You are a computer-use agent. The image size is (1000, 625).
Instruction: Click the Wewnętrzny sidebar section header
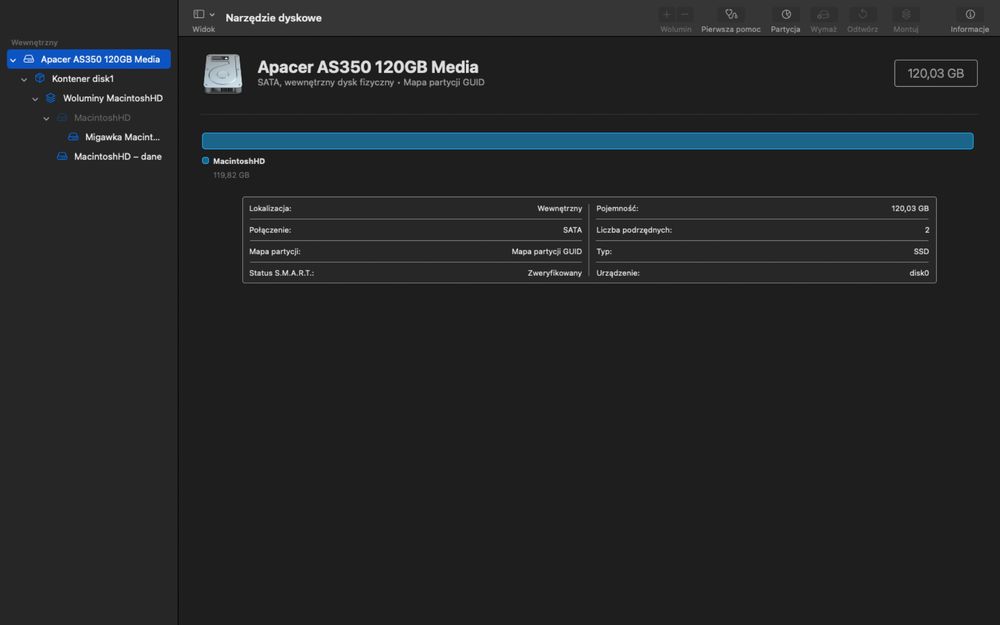pos(34,43)
